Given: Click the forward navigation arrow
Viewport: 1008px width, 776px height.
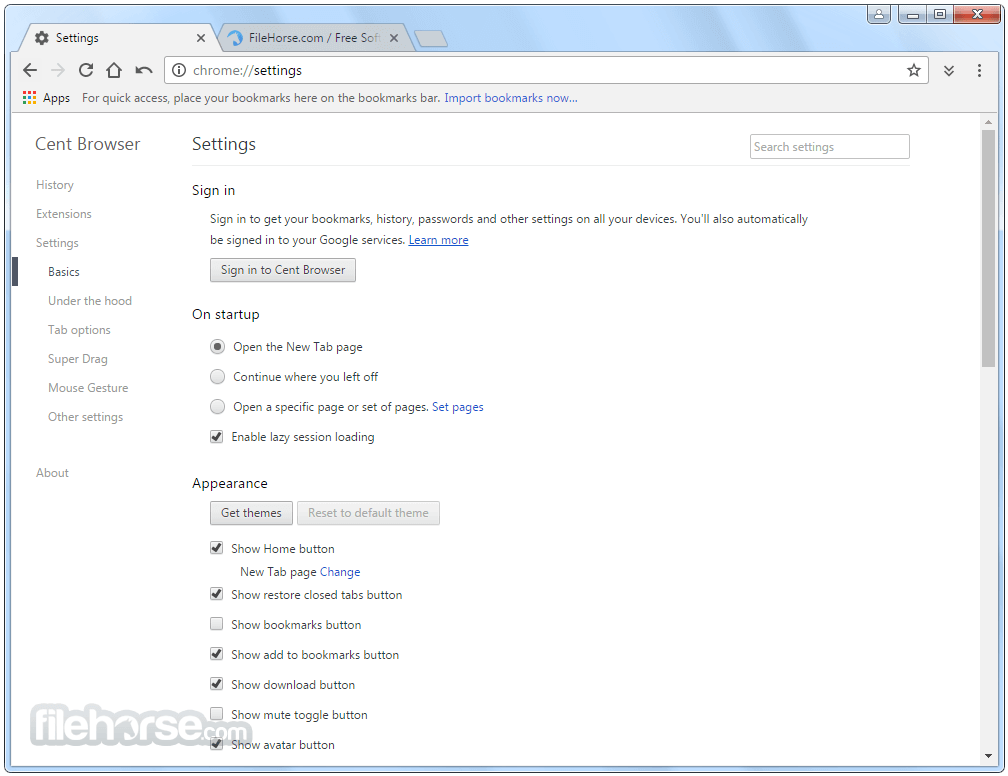Looking at the screenshot, I should [58, 70].
